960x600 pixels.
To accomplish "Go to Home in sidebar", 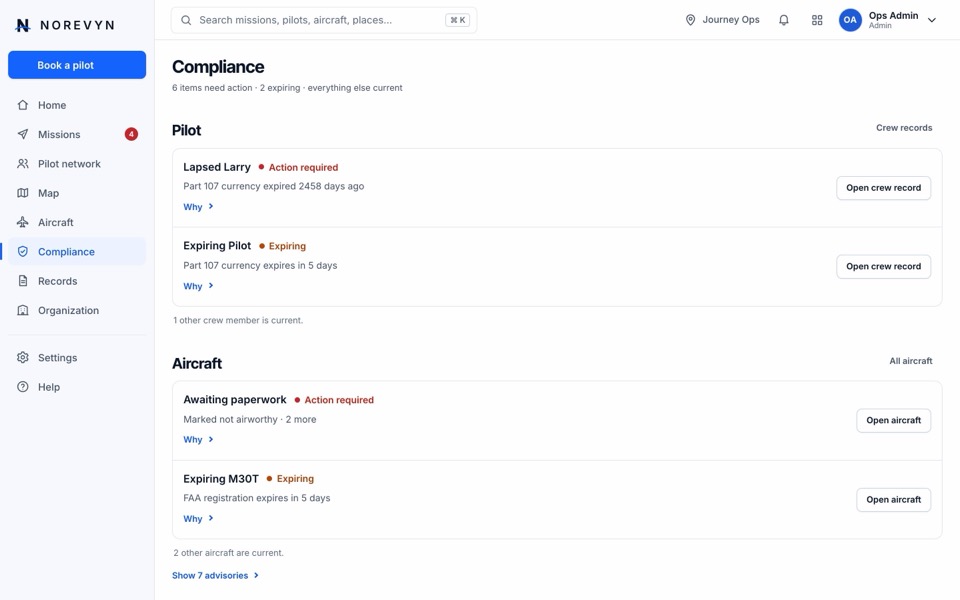I will tap(77, 105).
